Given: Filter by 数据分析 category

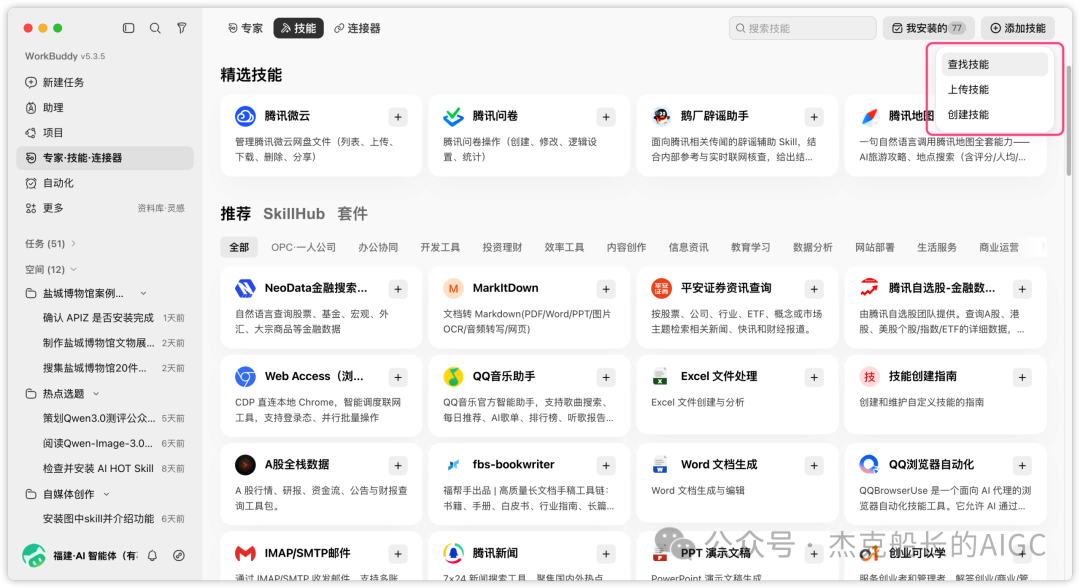Looking at the screenshot, I should [813, 247].
